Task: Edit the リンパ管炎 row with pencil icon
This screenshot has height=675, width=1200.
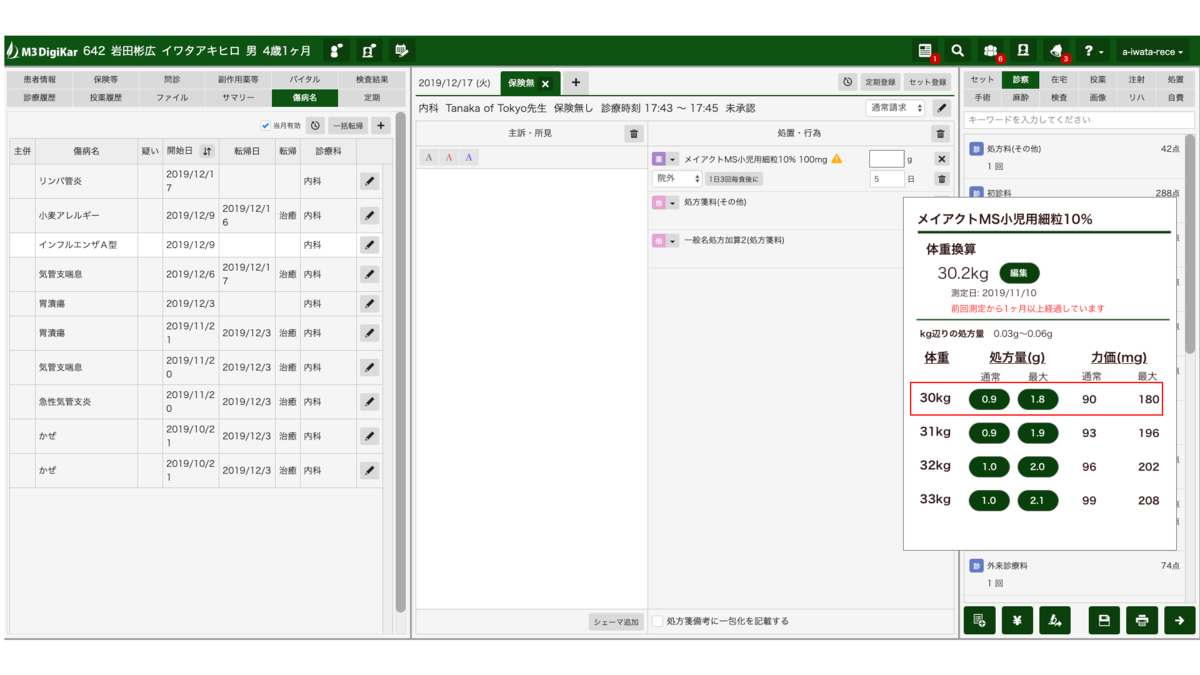Action: coord(369,181)
